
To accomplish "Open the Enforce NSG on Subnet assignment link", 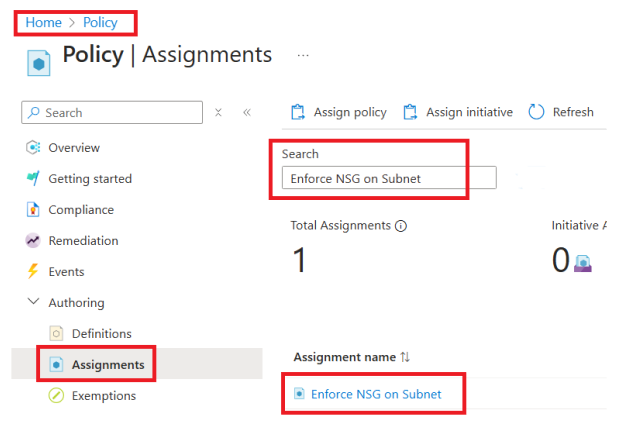I will (376, 395).
